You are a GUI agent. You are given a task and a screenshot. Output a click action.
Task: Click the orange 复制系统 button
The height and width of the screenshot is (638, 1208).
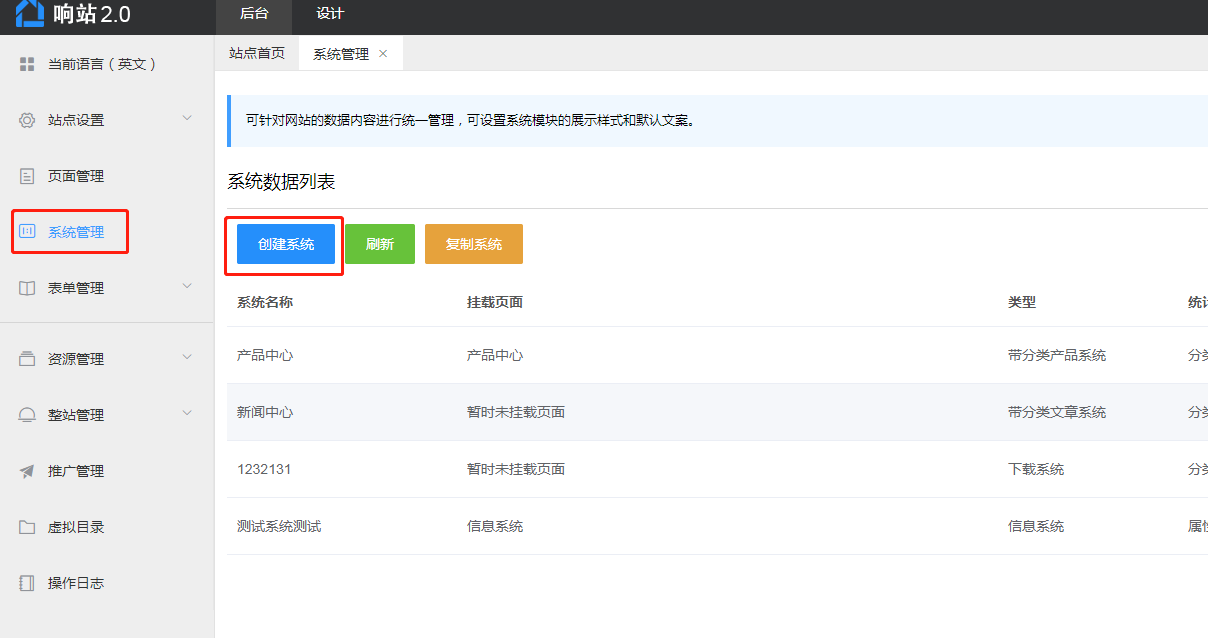pos(474,244)
